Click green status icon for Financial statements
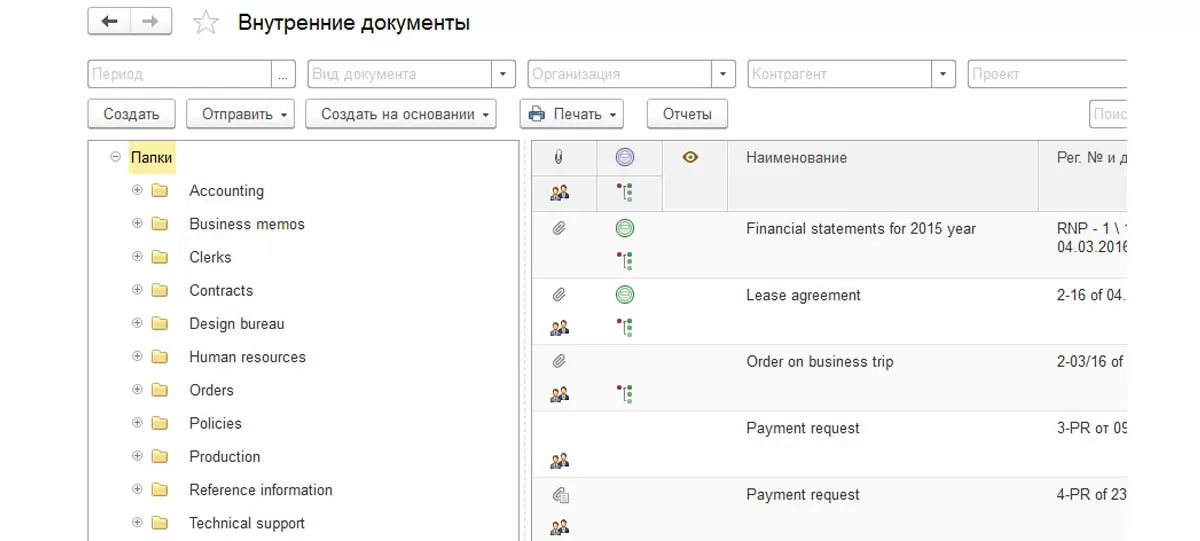The height and width of the screenshot is (541, 1200). 625,228
